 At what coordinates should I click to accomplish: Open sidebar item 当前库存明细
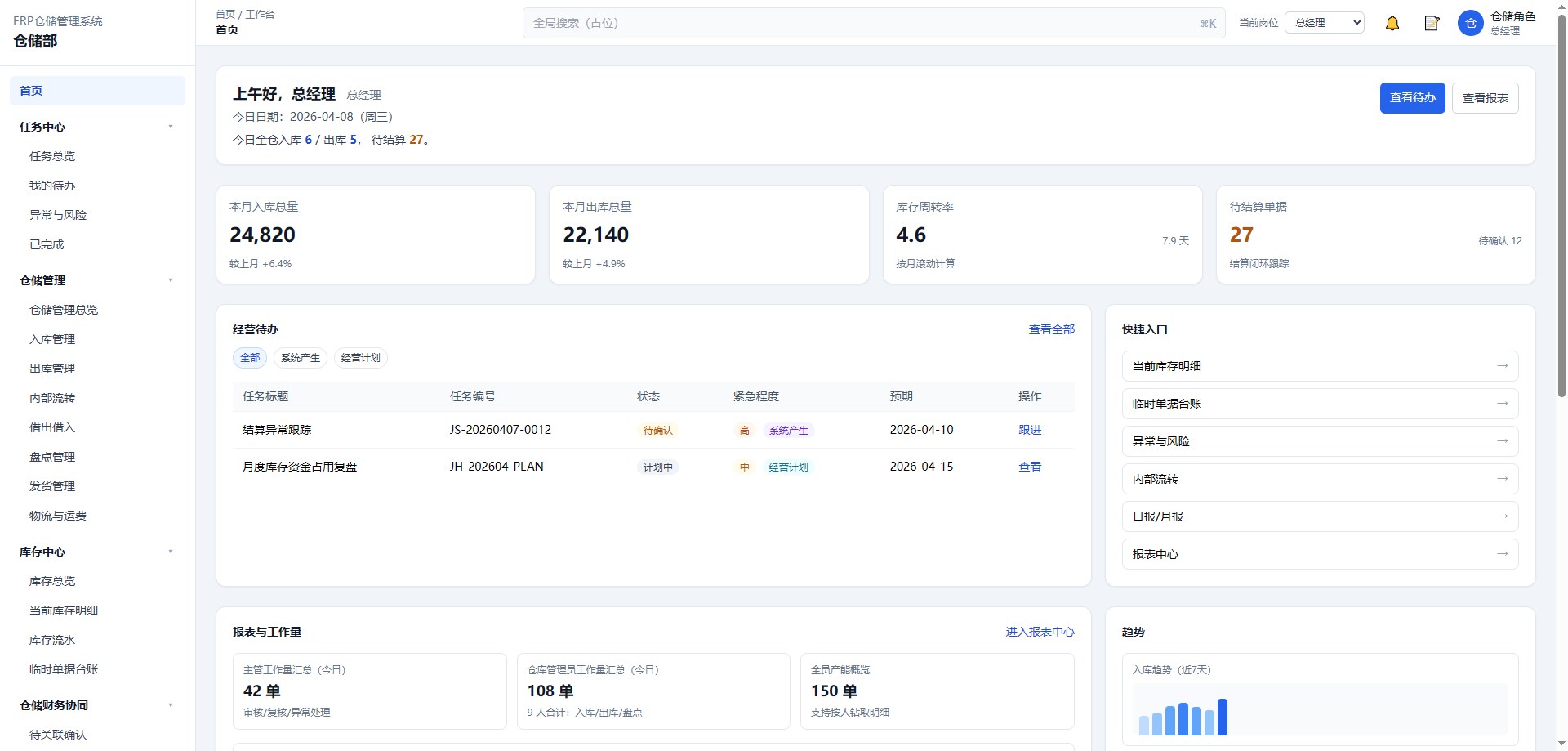pyautogui.click(x=97, y=610)
